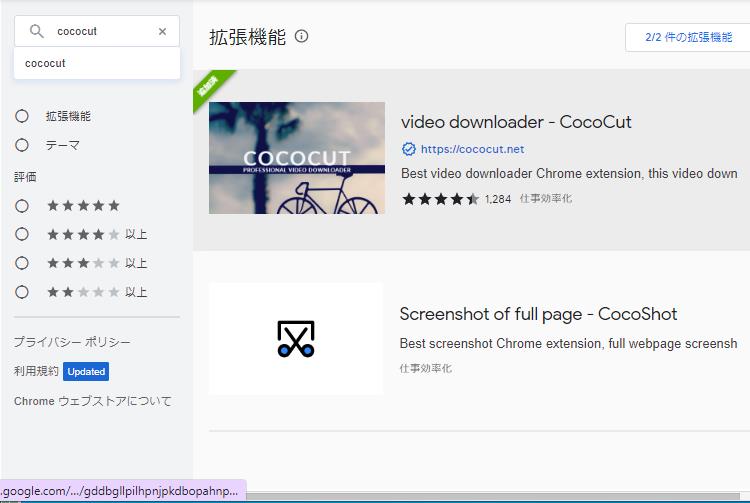Click 仕事効率化 category under CocoShot
Screen dimensions: 750x503
click(x=426, y=368)
